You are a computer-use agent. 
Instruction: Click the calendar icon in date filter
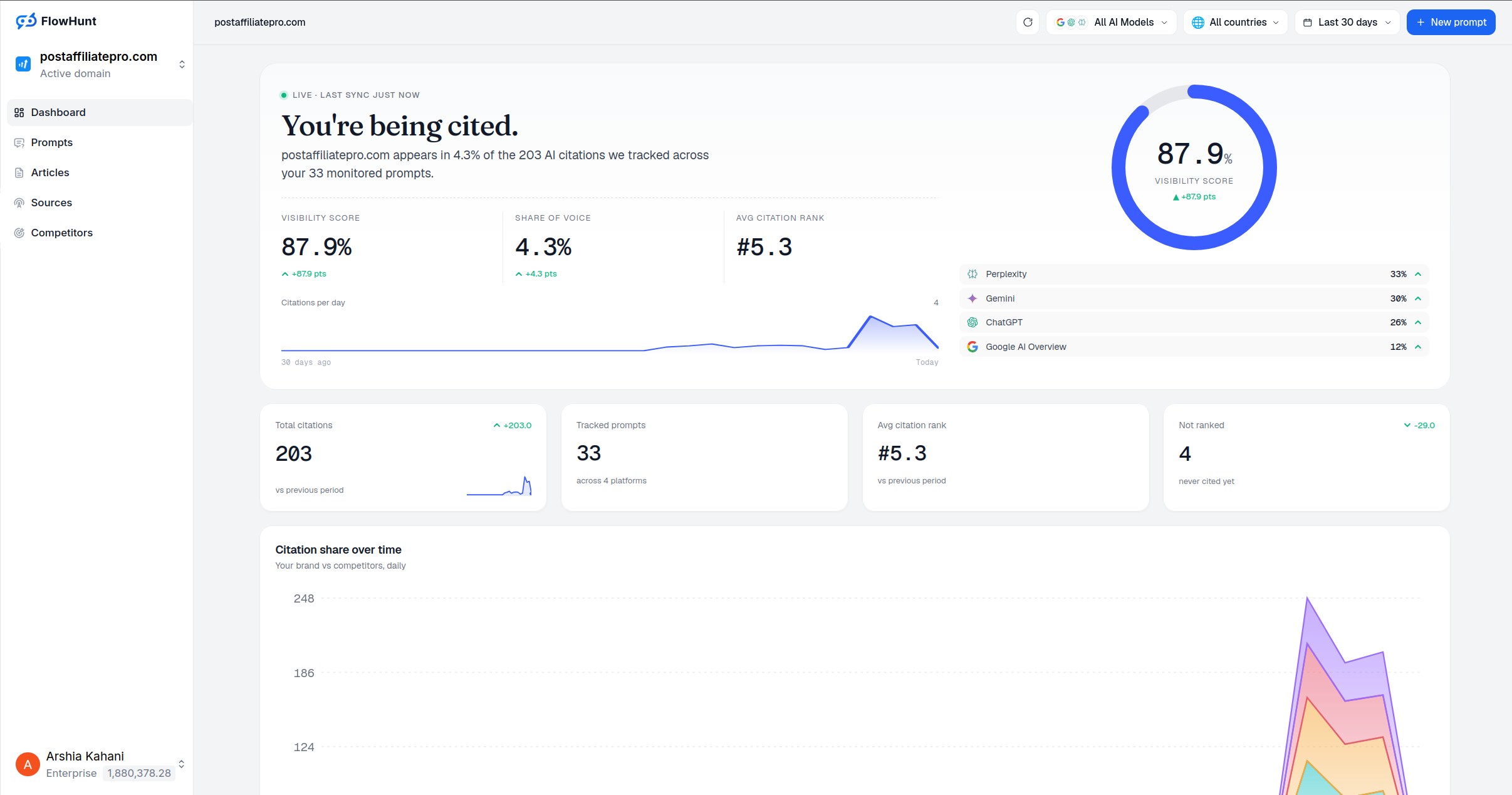(1308, 23)
